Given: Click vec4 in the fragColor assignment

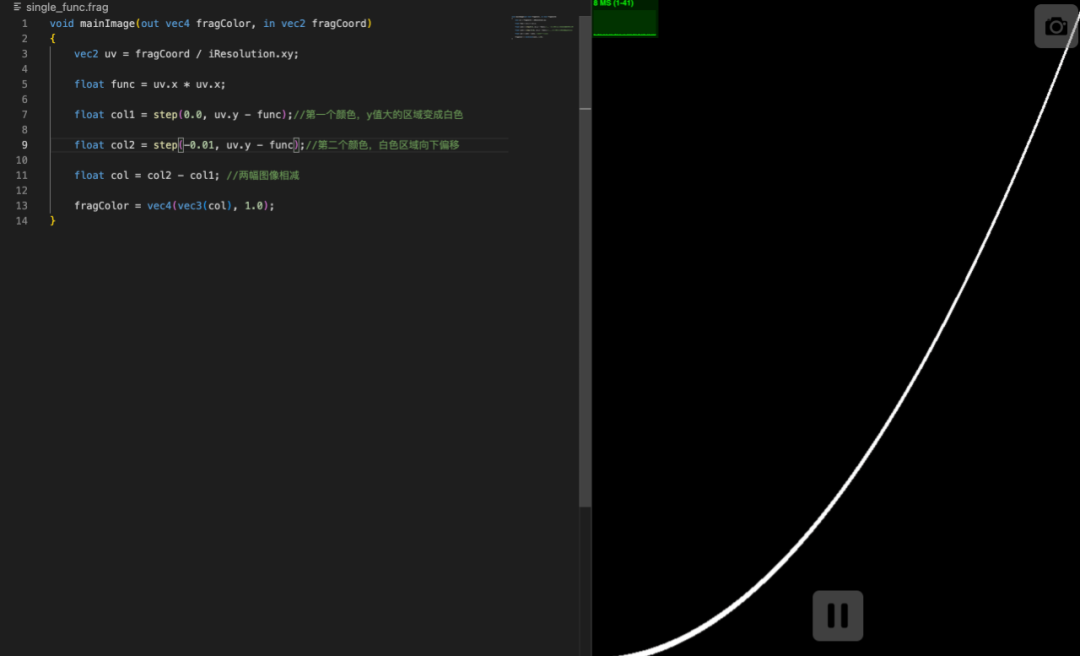Looking at the screenshot, I should point(159,206).
